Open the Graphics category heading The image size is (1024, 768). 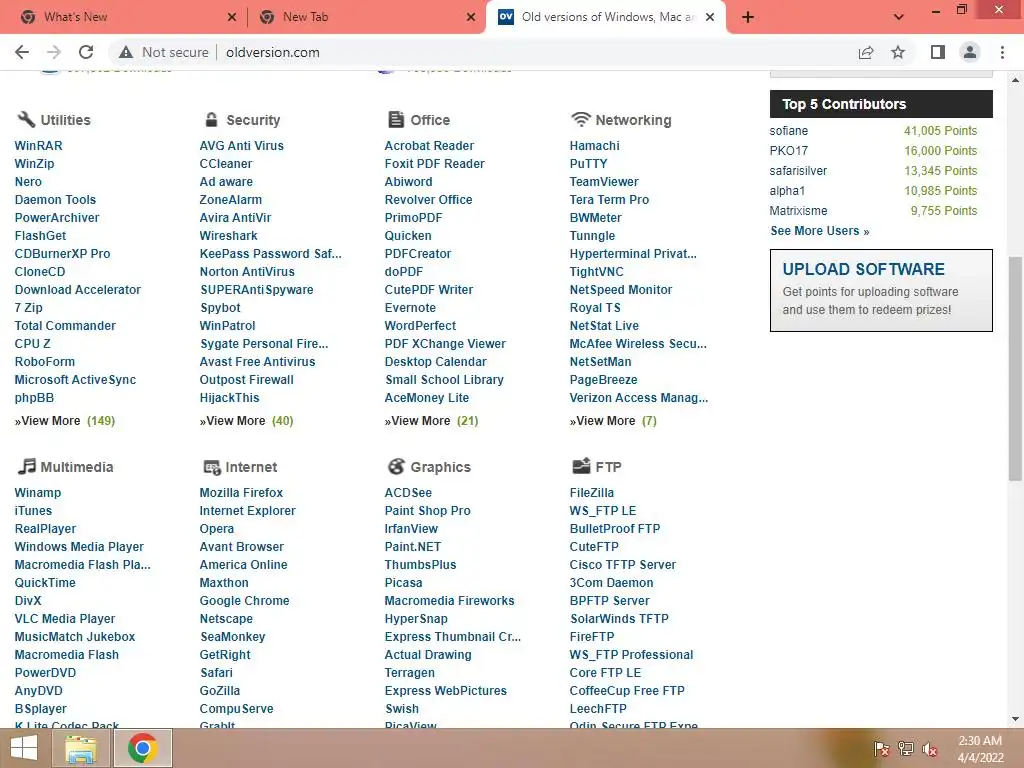pyautogui.click(x=440, y=466)
